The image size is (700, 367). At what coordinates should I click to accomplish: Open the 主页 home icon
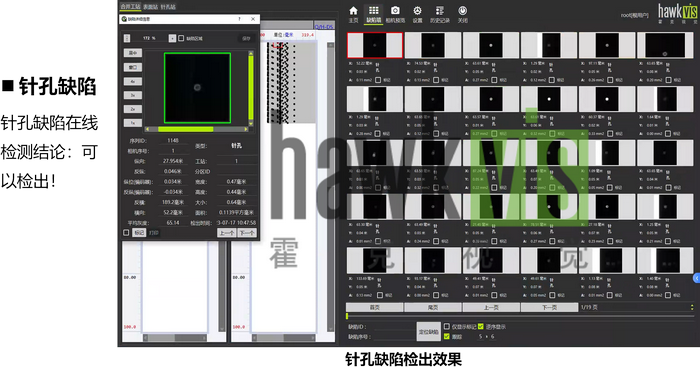click(353, 13)
